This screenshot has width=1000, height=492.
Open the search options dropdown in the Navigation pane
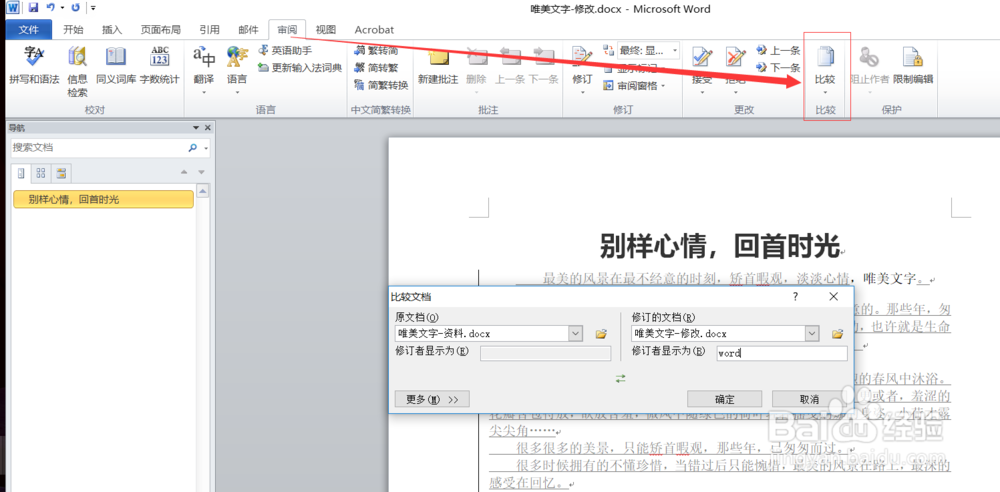click(x=206, y=148)
